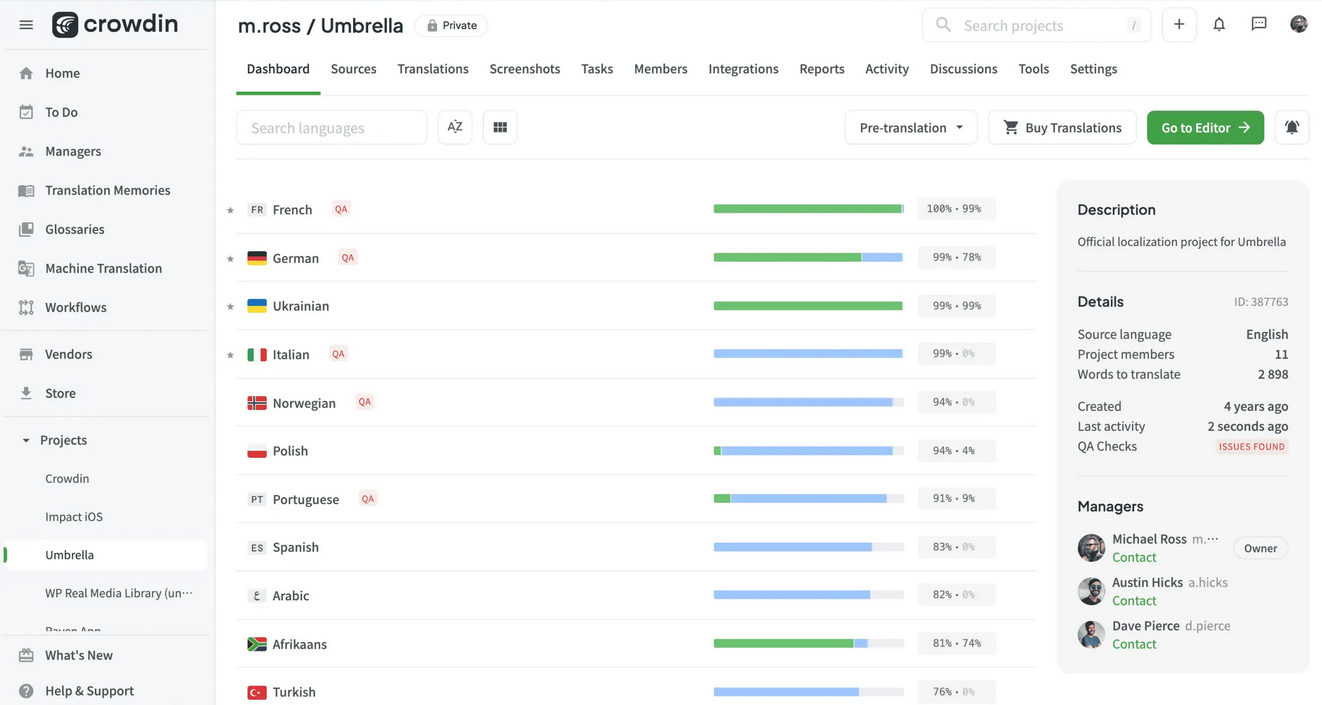Click the Afrikaans progress bar
The image size is (1322, 705).
click(x=808, y=644)
